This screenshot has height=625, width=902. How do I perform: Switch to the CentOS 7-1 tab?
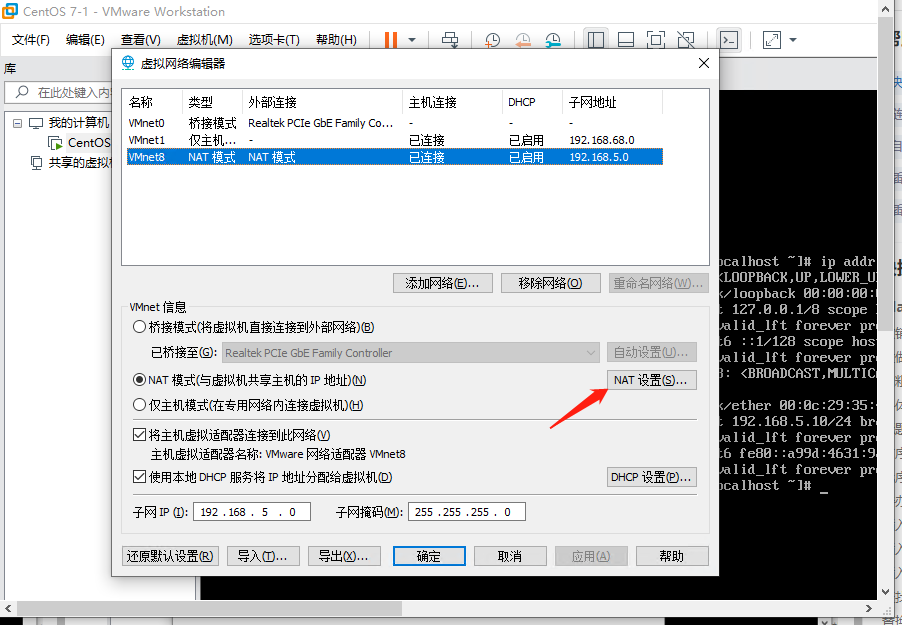(x=88, y=143)
